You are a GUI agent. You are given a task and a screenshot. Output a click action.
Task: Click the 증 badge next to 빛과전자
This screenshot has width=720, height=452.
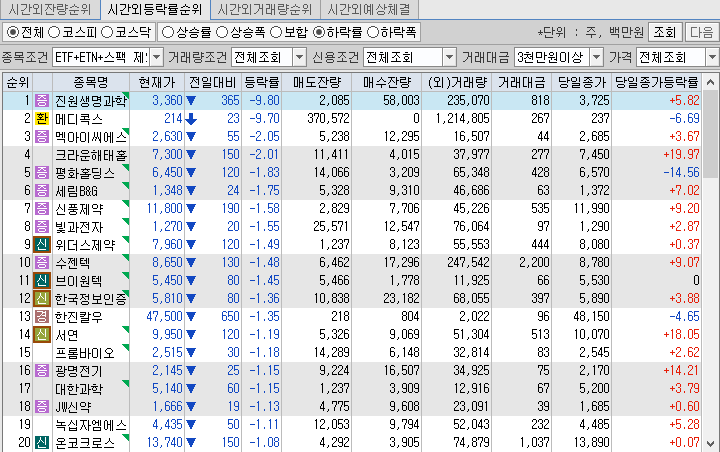coord(42,226)
